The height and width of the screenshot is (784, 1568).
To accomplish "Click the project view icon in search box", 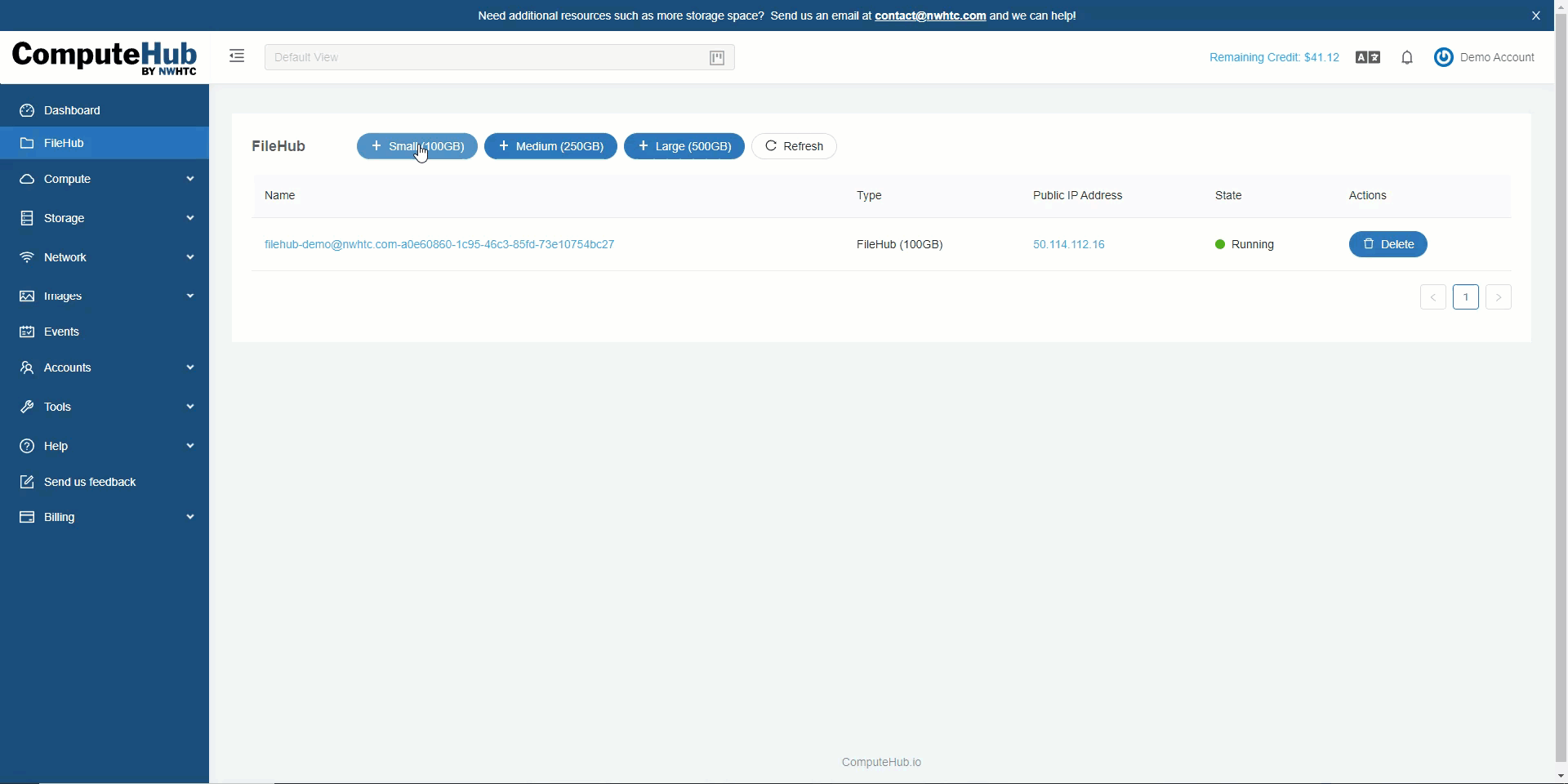I will (717, 58).
